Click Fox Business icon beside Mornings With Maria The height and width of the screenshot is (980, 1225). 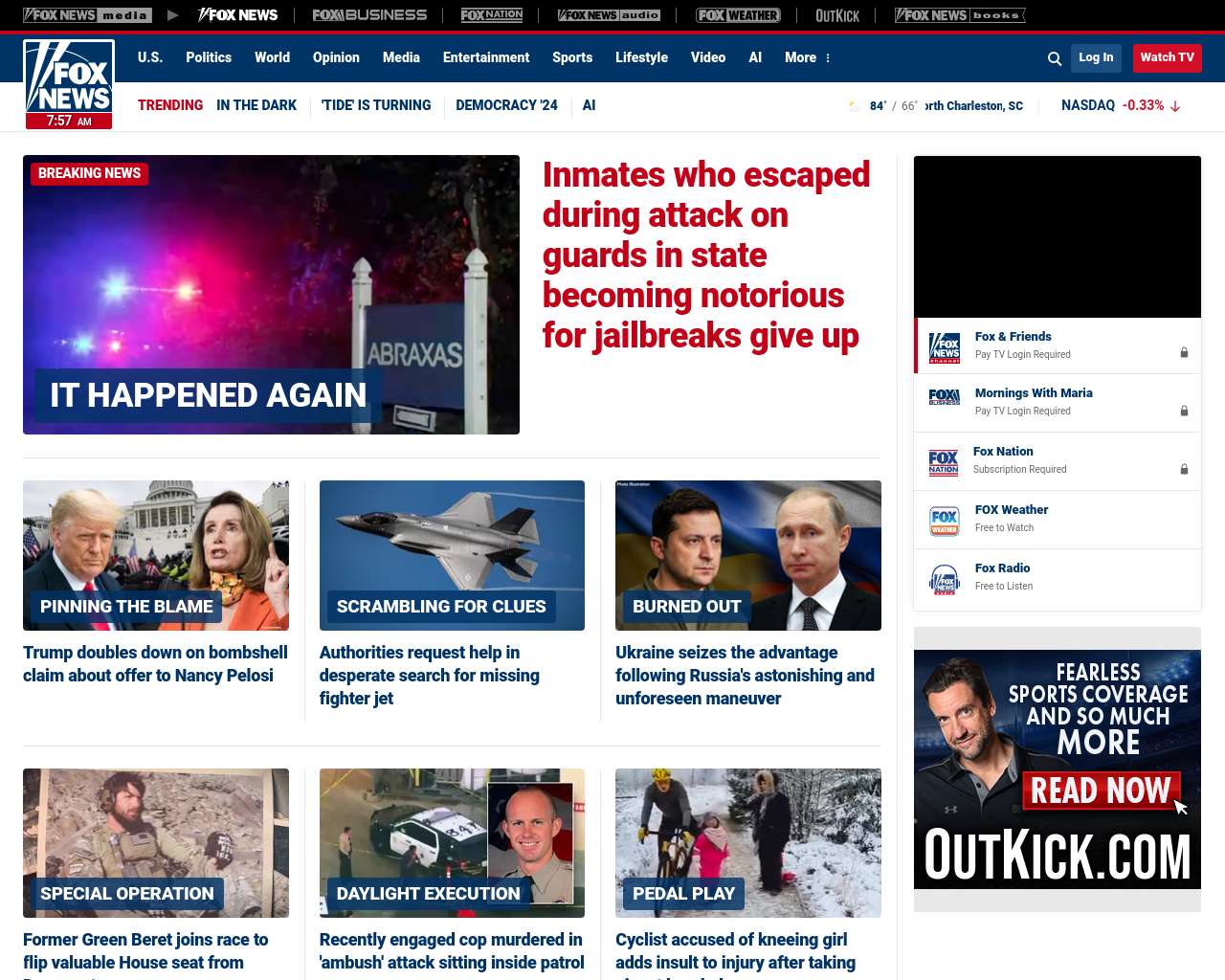point(945,397)
